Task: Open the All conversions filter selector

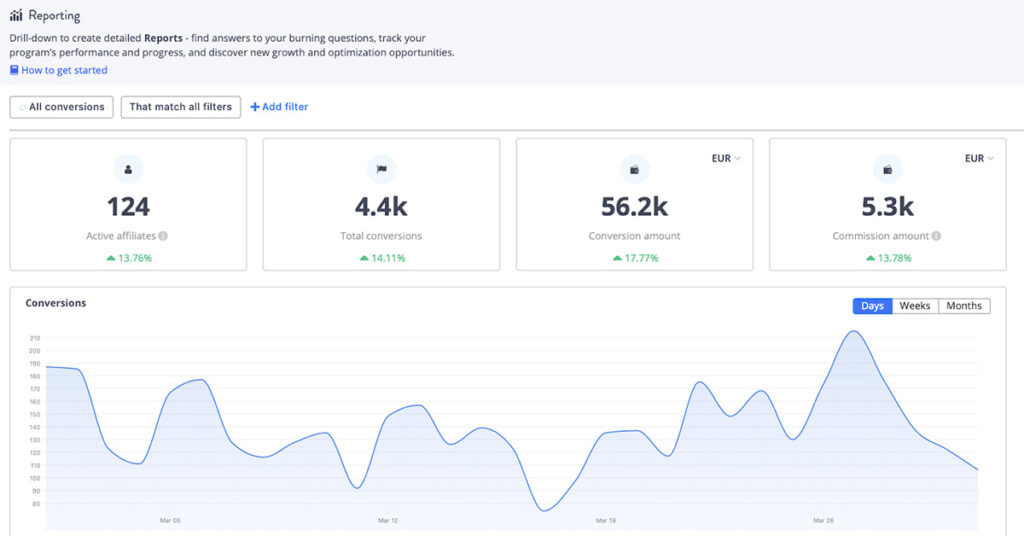Action: point(61,107)
